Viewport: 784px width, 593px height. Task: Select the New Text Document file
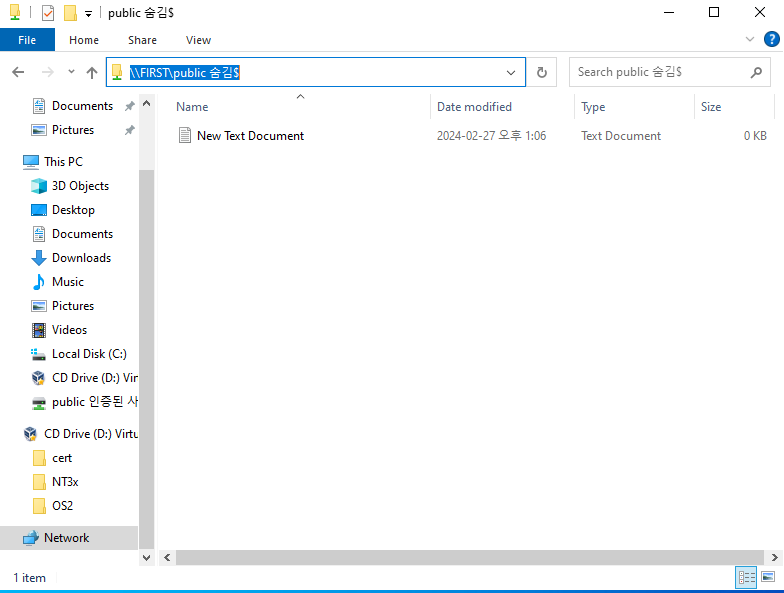click(x=250, y=136)
